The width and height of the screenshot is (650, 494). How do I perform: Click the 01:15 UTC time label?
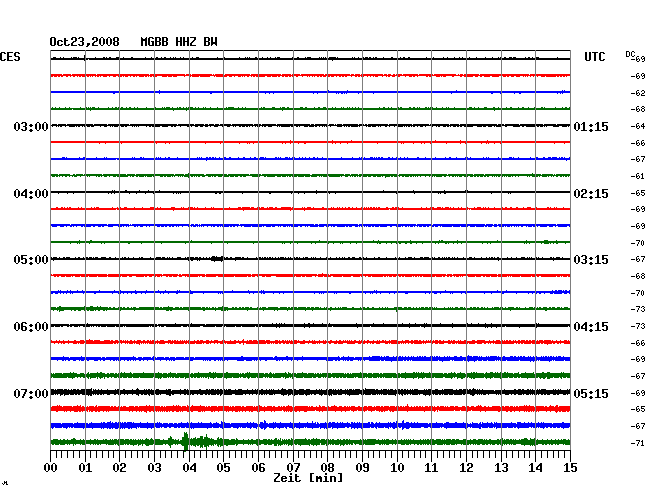point(591,126)
